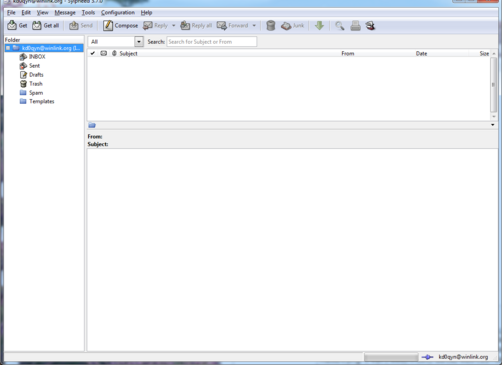Sort messages by Subject column
Screen dimensions: 502x365
128,53
